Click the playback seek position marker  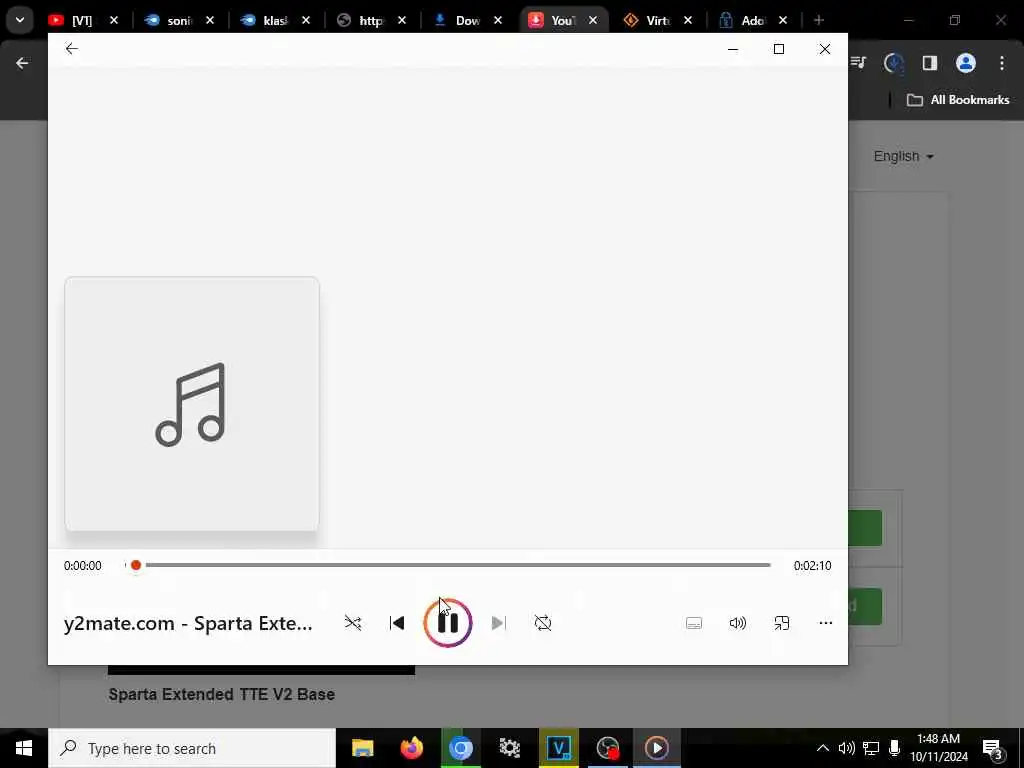click(x=136, y=565)
